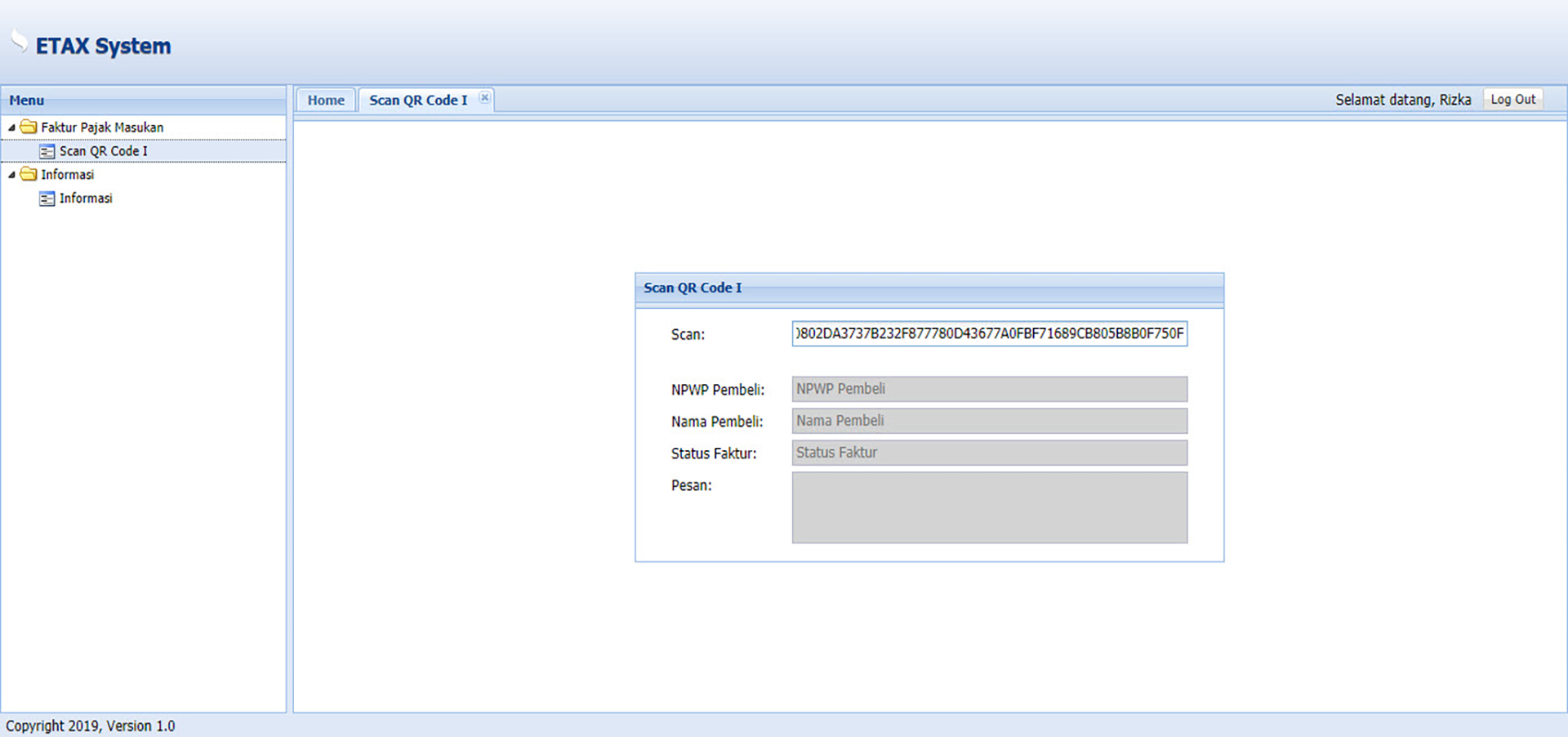The width and height of the screenshot is (1568, 737).
Task: Click the ETAX System logo icon
Action: 19,41
